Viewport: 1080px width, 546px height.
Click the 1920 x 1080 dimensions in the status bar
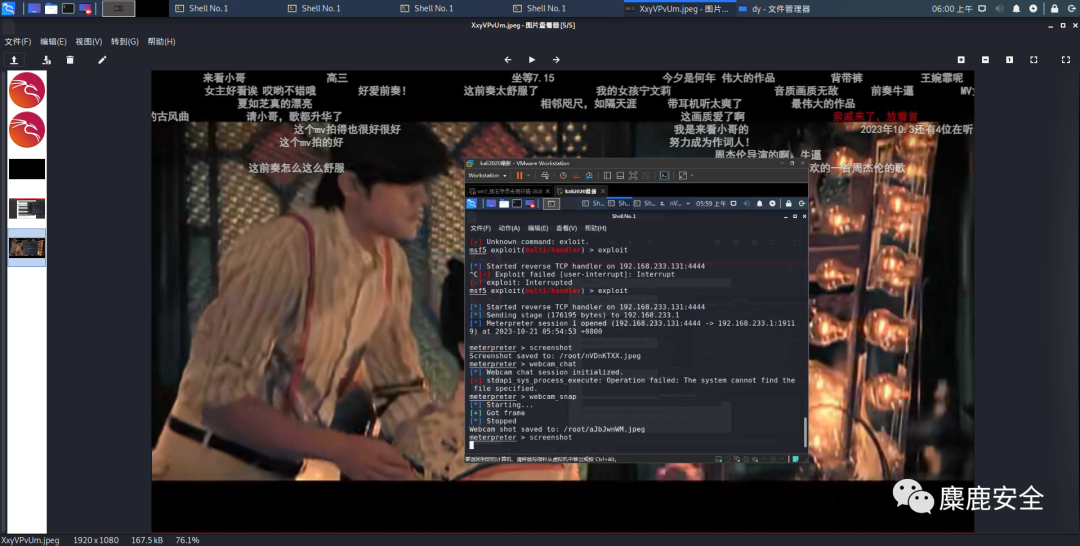coord(95,540)
